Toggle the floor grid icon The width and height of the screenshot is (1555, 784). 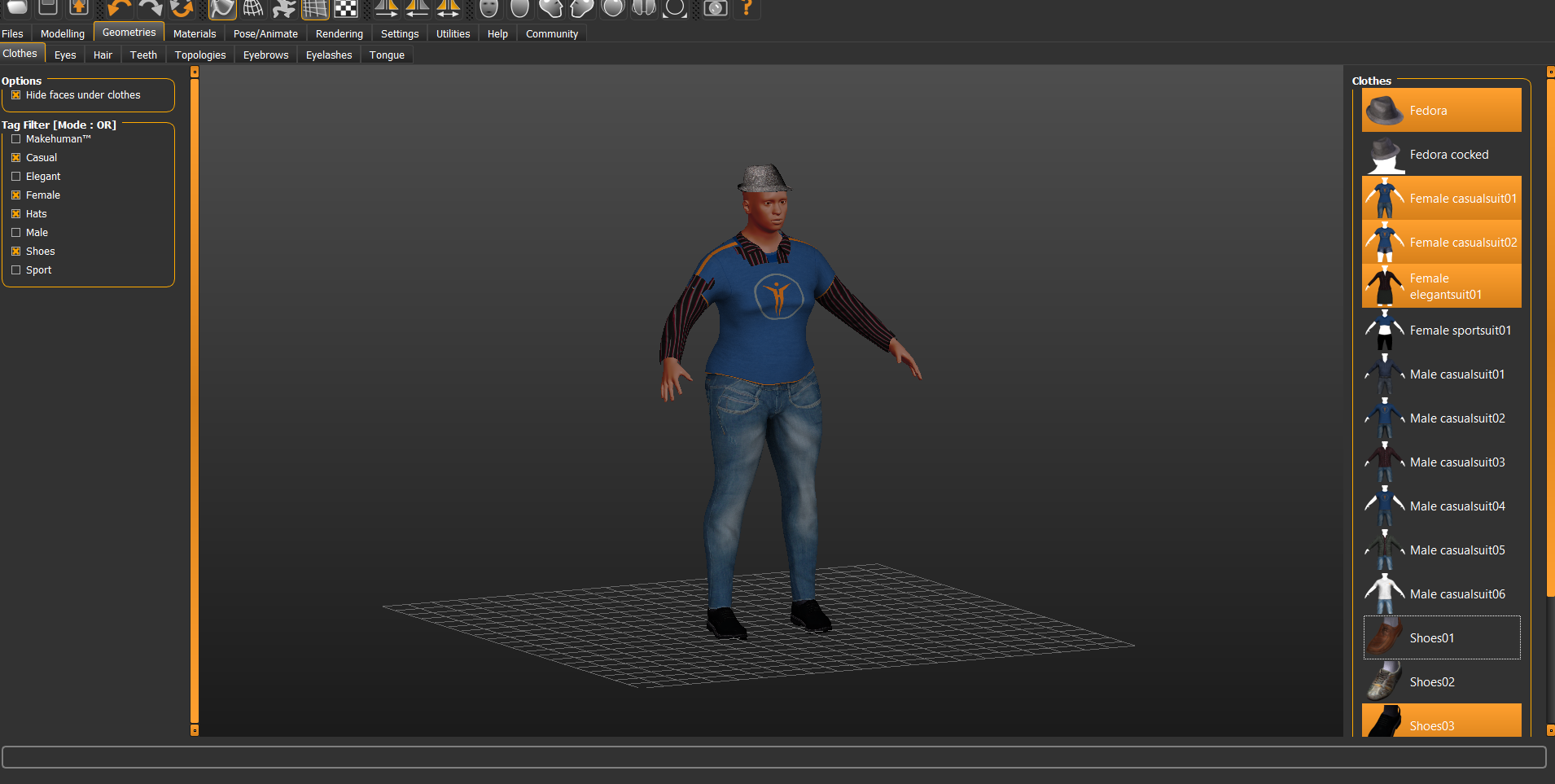315,9
